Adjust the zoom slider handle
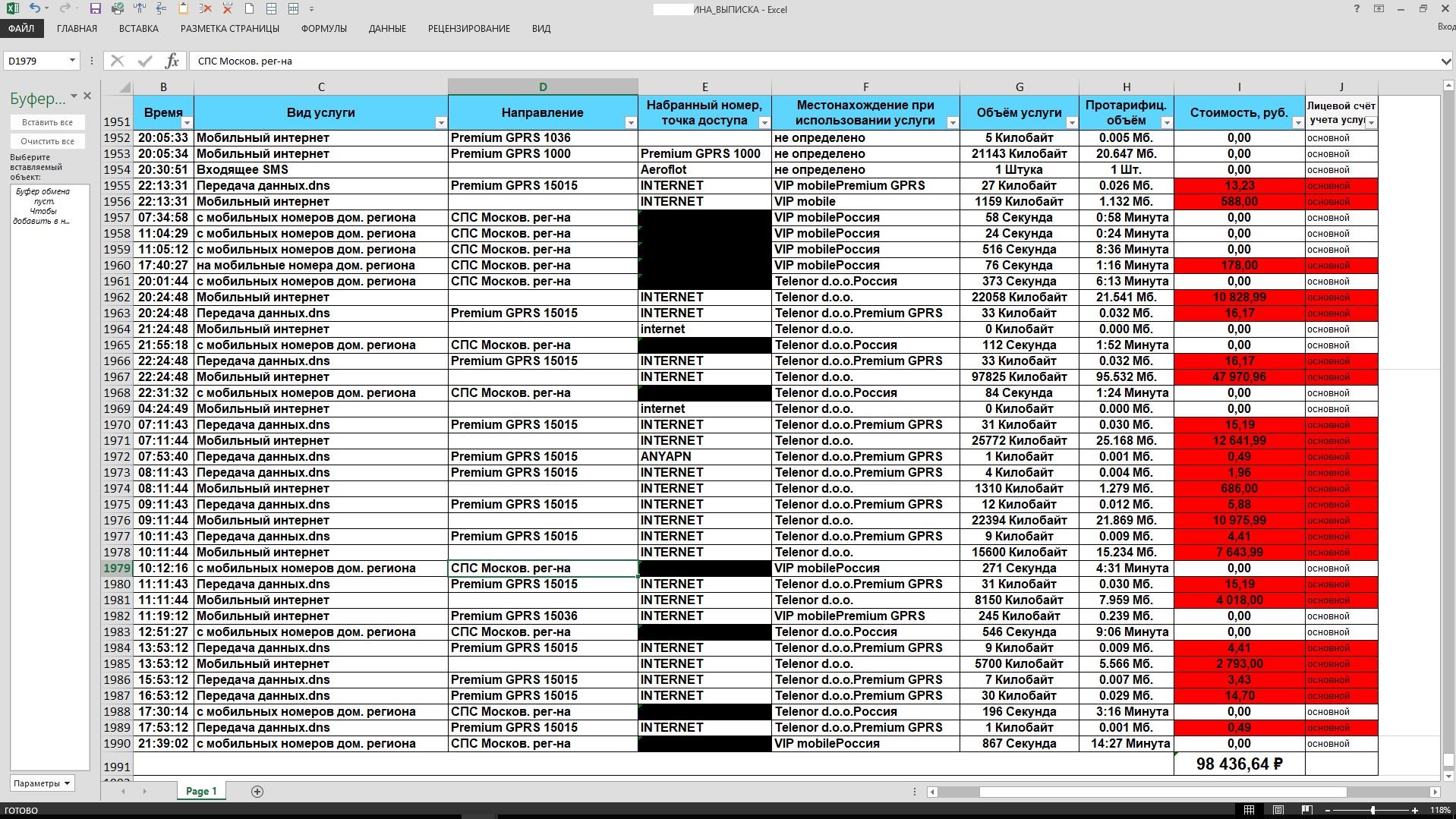1456x819 pixels. tap(1372, 811)
